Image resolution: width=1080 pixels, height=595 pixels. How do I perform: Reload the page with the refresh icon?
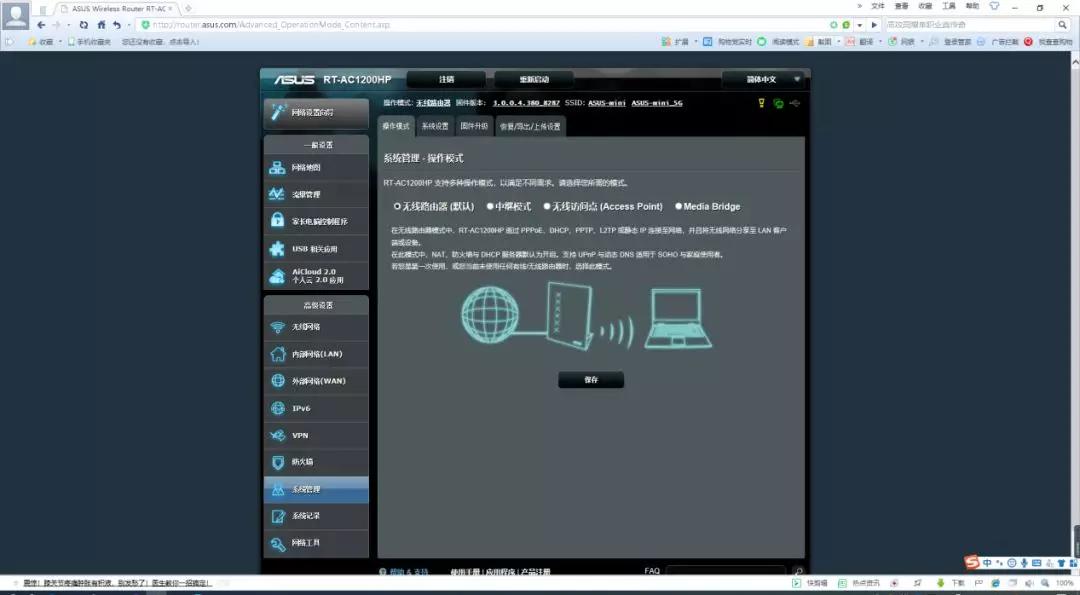83,25
